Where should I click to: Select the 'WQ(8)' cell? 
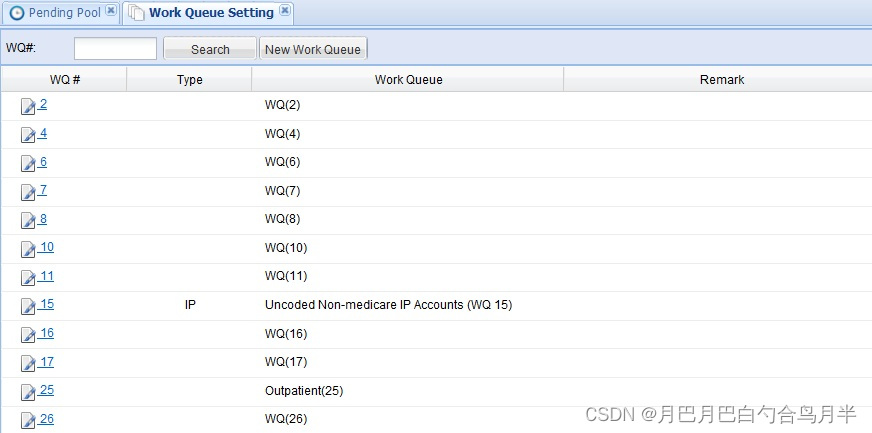click(x=283, y=220)
